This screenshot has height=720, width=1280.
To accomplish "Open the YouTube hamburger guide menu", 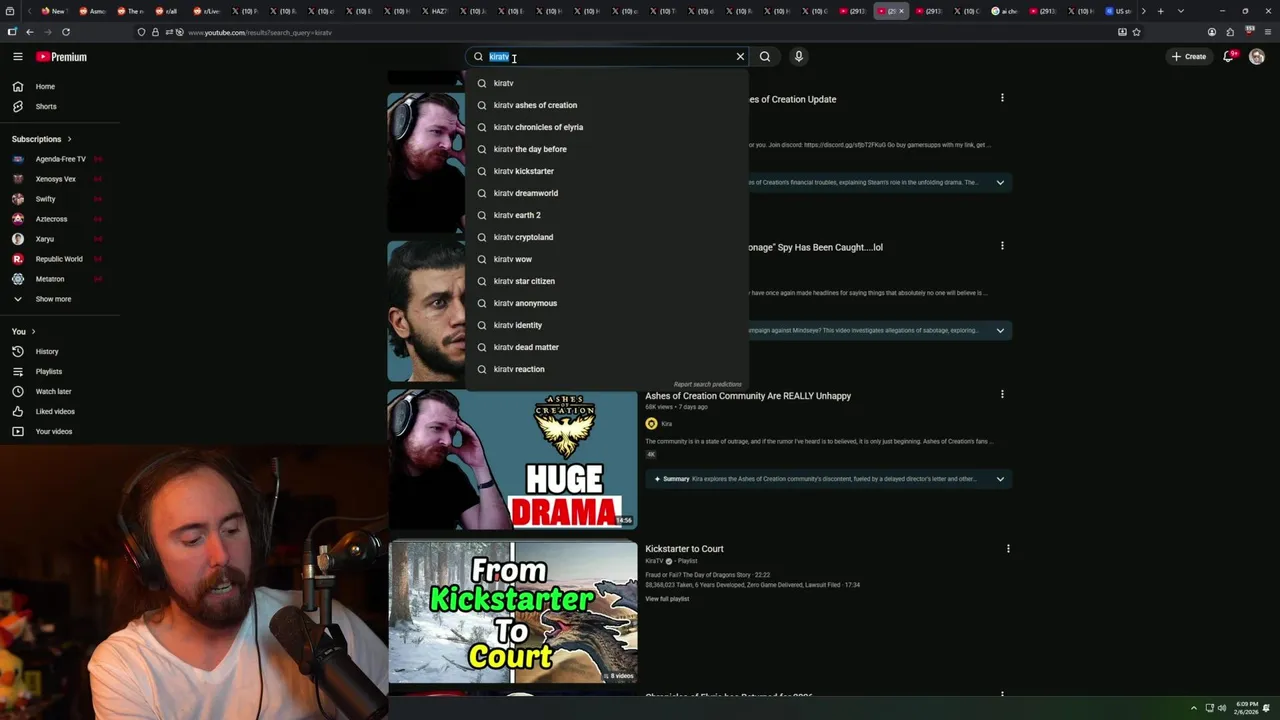I will click(18, 57).
